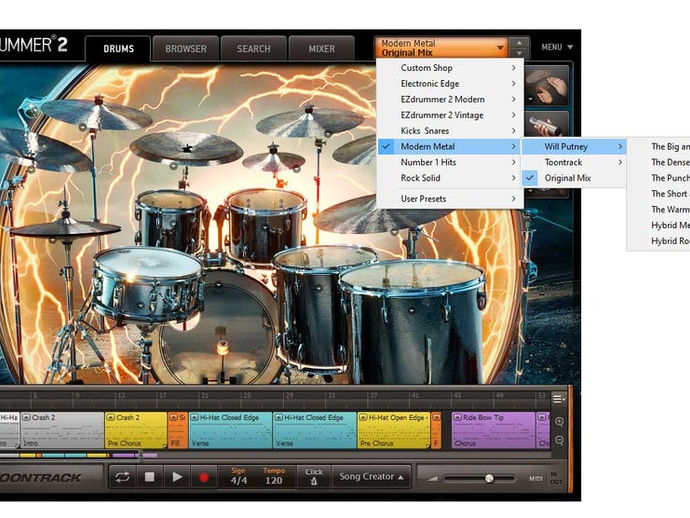This screenshot has width=690, height=518.
Task: Toggle the loop playback button
Action: (x=122, y=477)
